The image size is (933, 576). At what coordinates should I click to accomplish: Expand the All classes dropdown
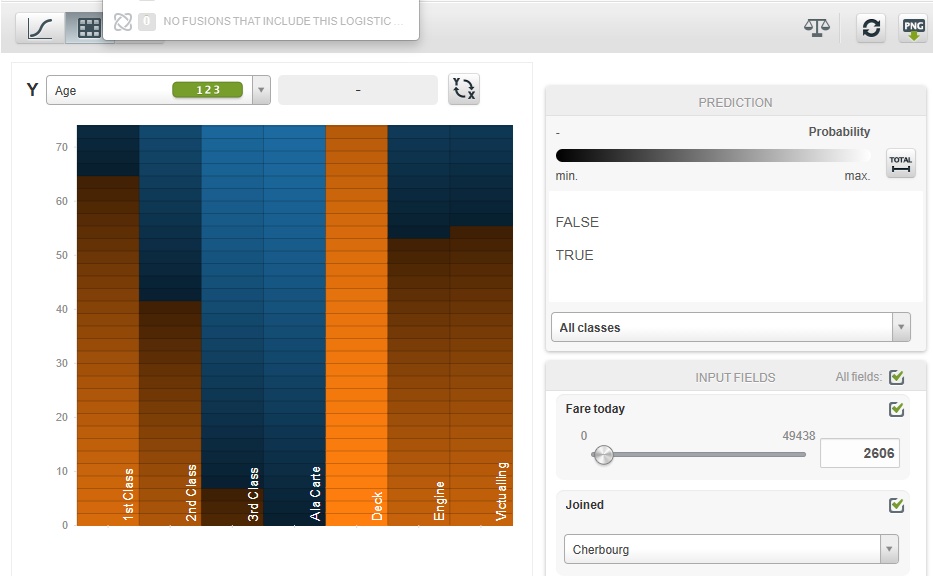click(900, 327)
